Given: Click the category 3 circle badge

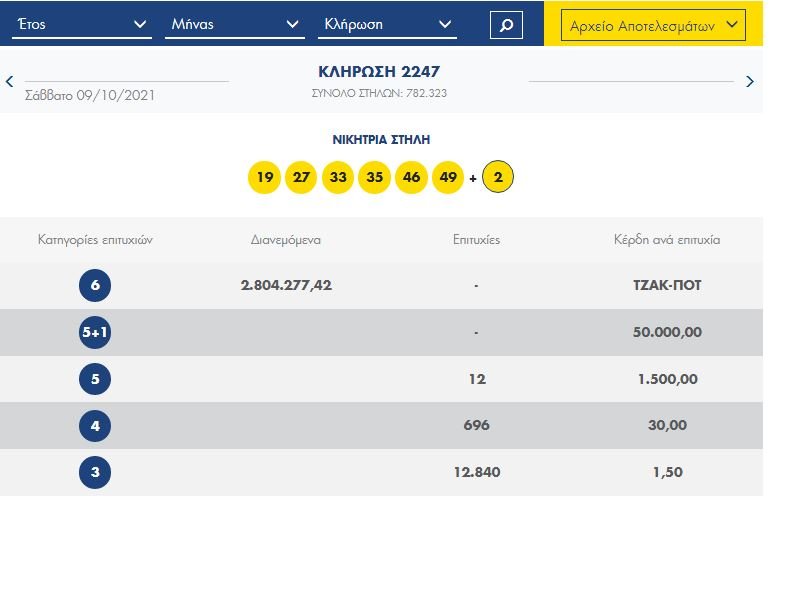Looking at the screenshot, I should 95,473.
